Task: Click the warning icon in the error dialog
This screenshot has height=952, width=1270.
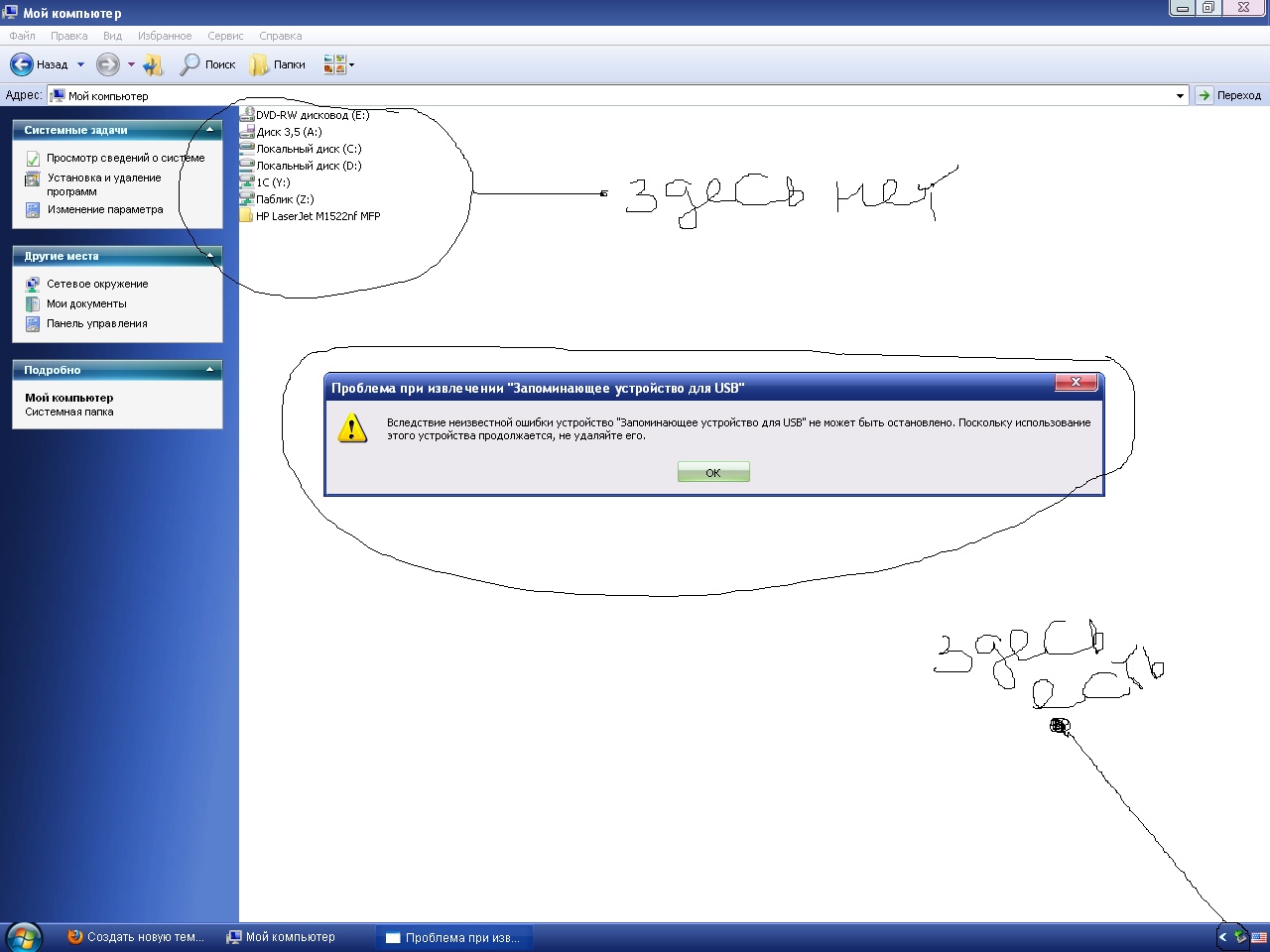Action: 352,428
